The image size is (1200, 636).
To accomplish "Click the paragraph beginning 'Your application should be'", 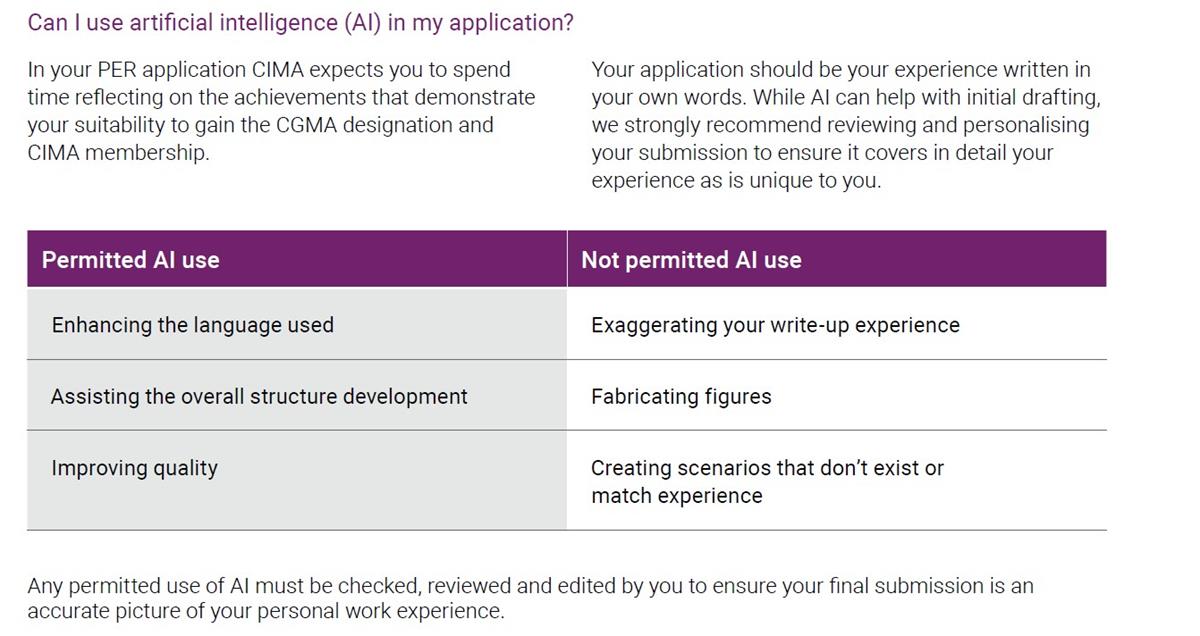I will [846, 125].
